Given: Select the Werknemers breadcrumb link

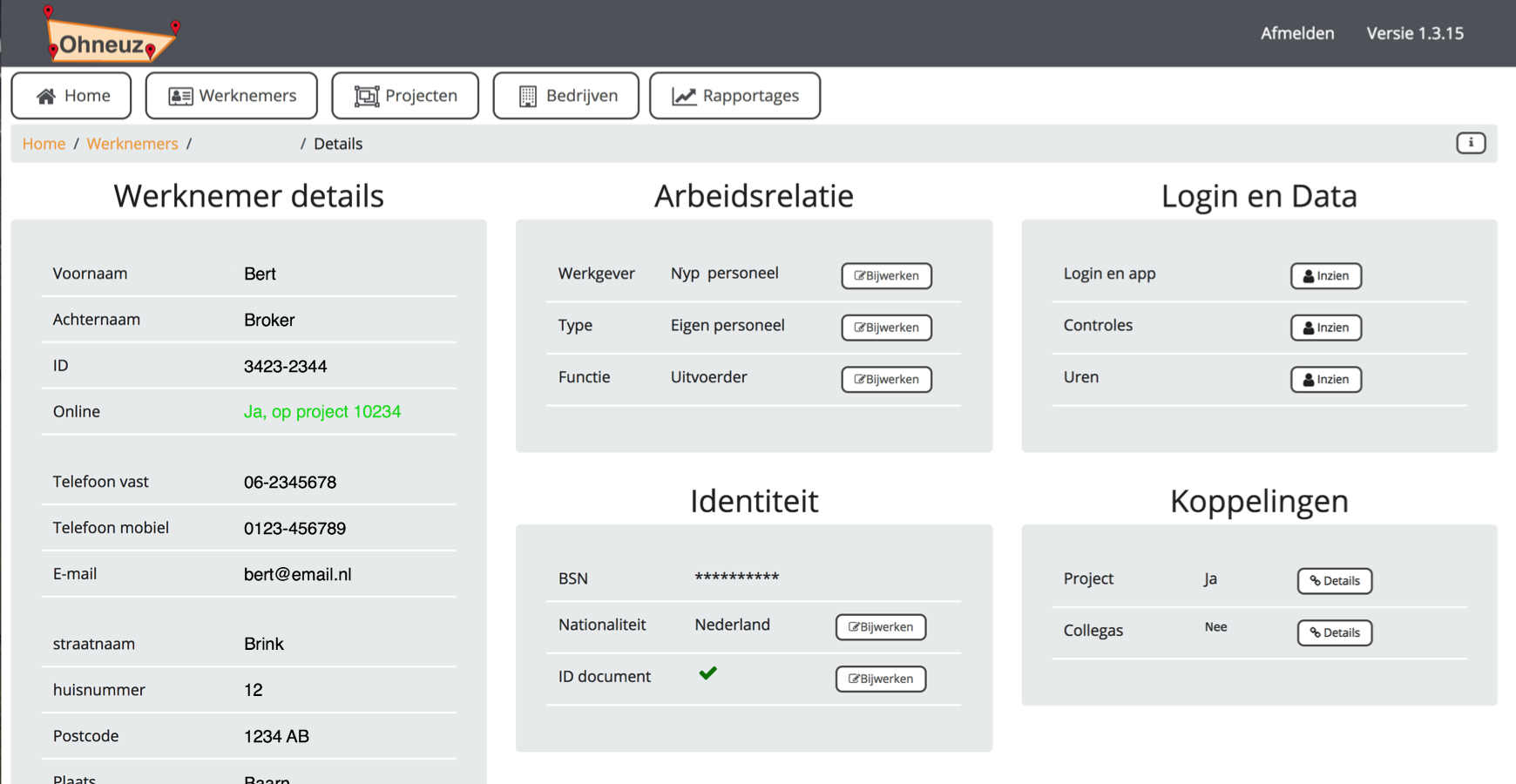Looking at the screenshot, I should click(132, 143).
